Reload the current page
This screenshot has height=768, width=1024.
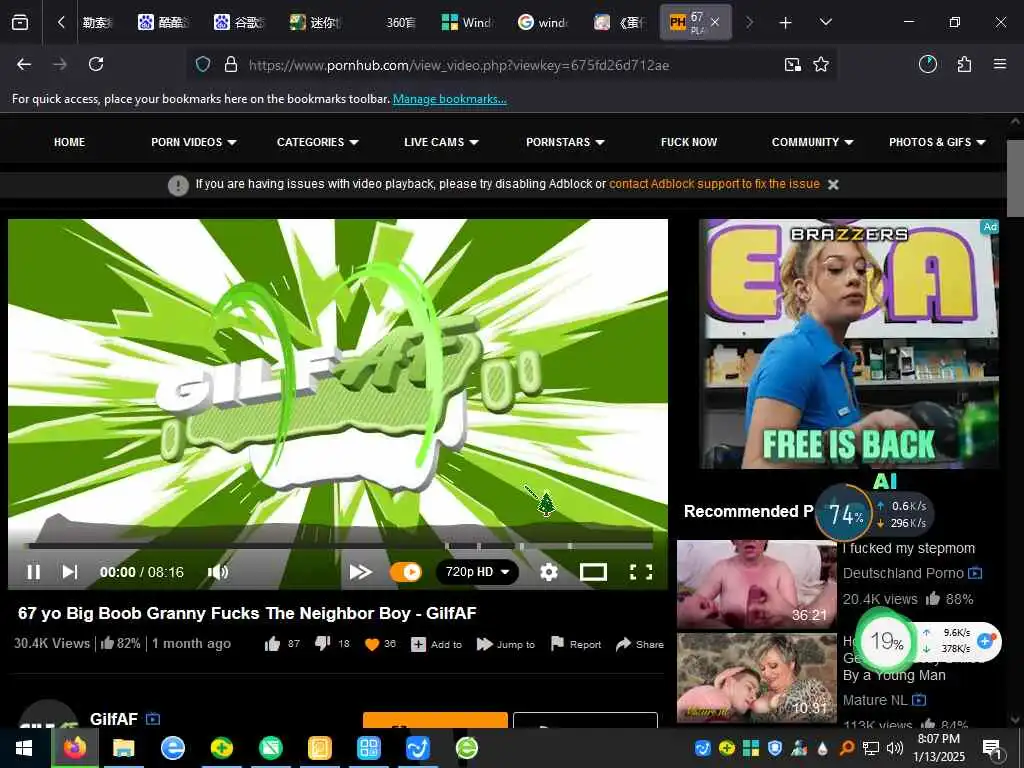pyautogui.click(x=96, y=64)
